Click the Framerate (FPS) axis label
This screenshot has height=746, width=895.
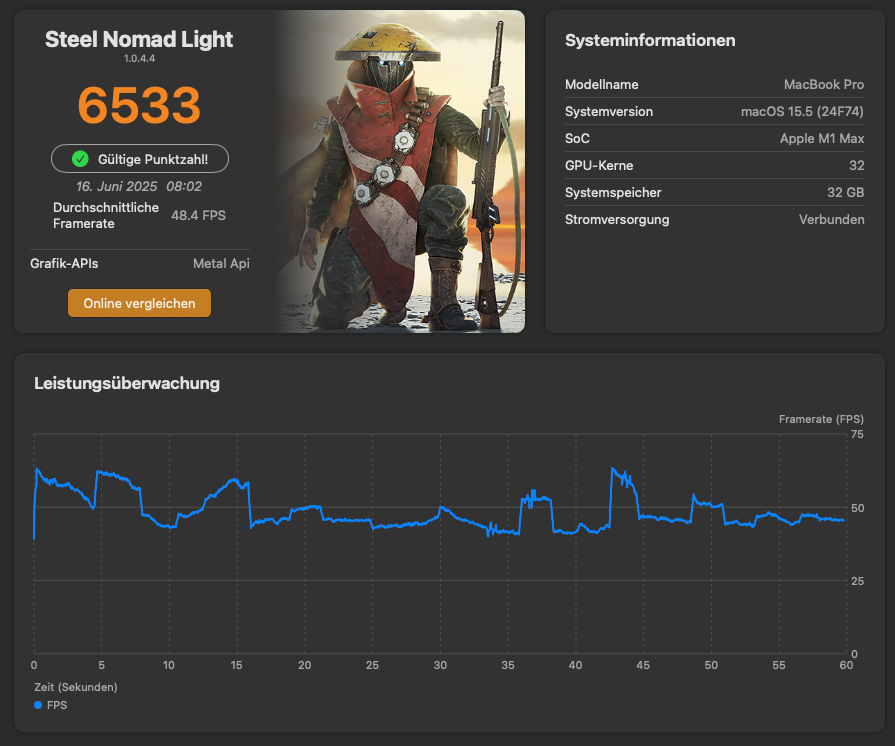coord(821,420)
